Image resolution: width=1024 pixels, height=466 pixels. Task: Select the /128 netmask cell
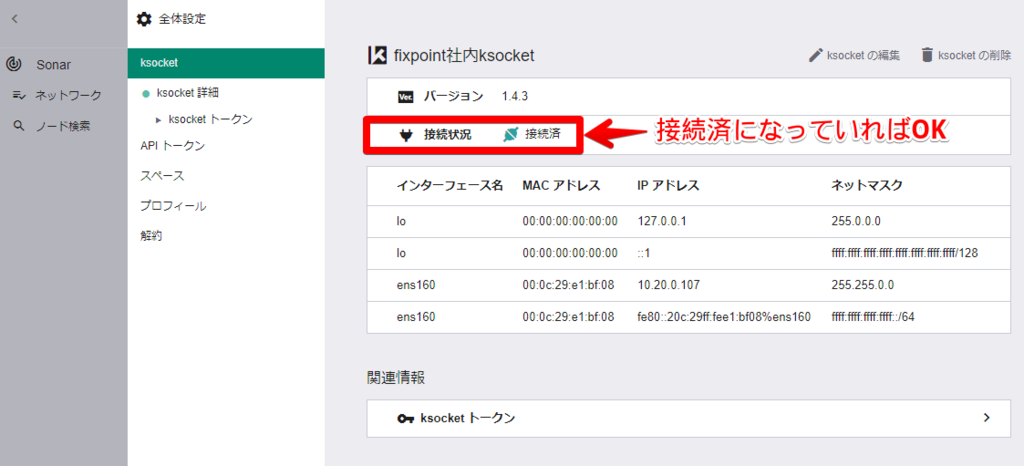[x=904, y=253]
